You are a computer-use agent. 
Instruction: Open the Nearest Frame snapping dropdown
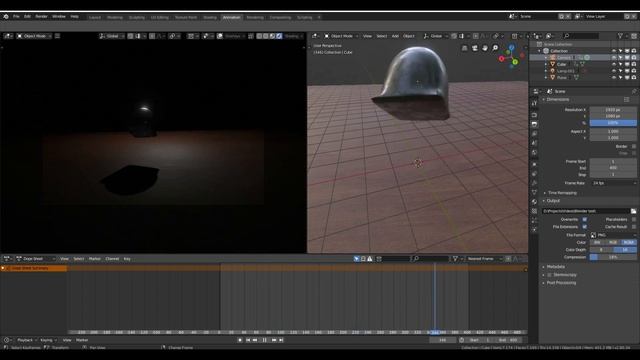tap(485, 259)
